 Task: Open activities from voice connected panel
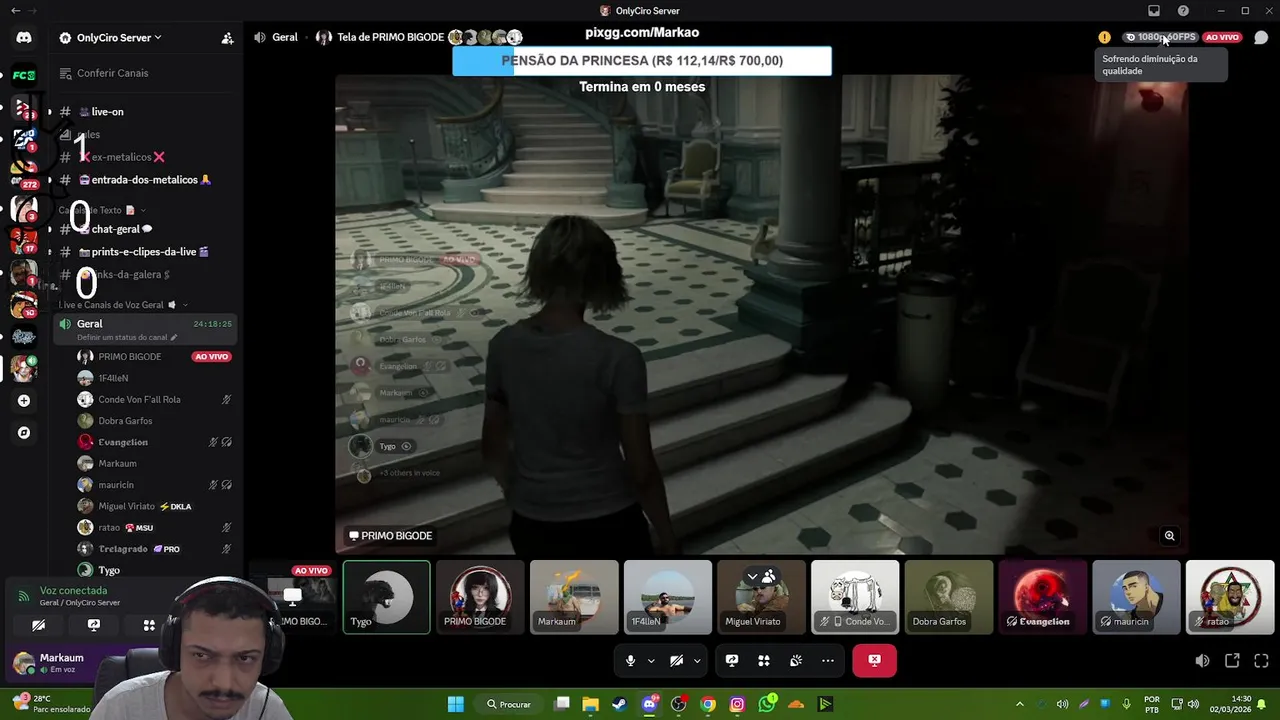point(149,625)
